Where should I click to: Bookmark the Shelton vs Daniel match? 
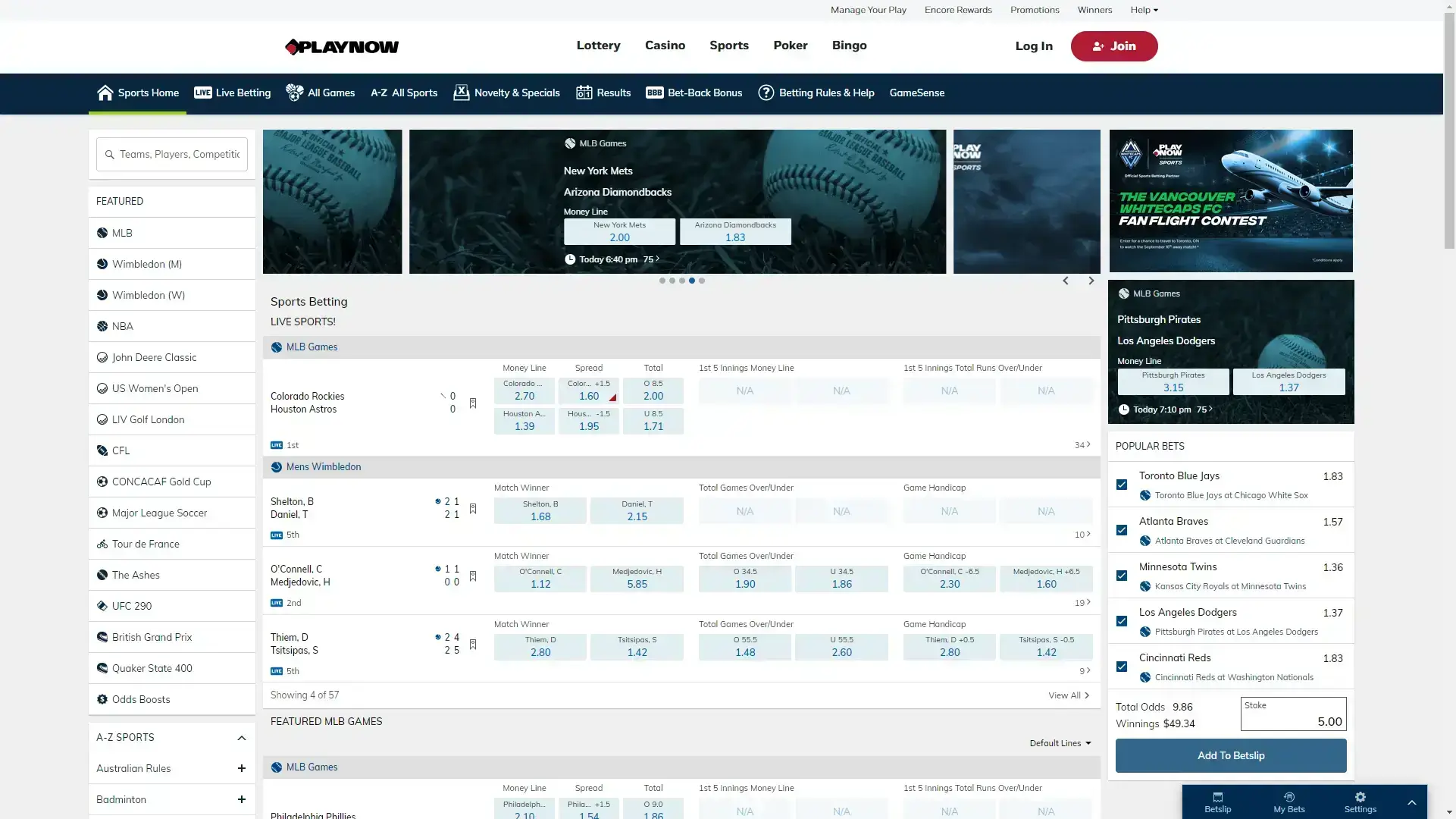(x=473, y=509)
